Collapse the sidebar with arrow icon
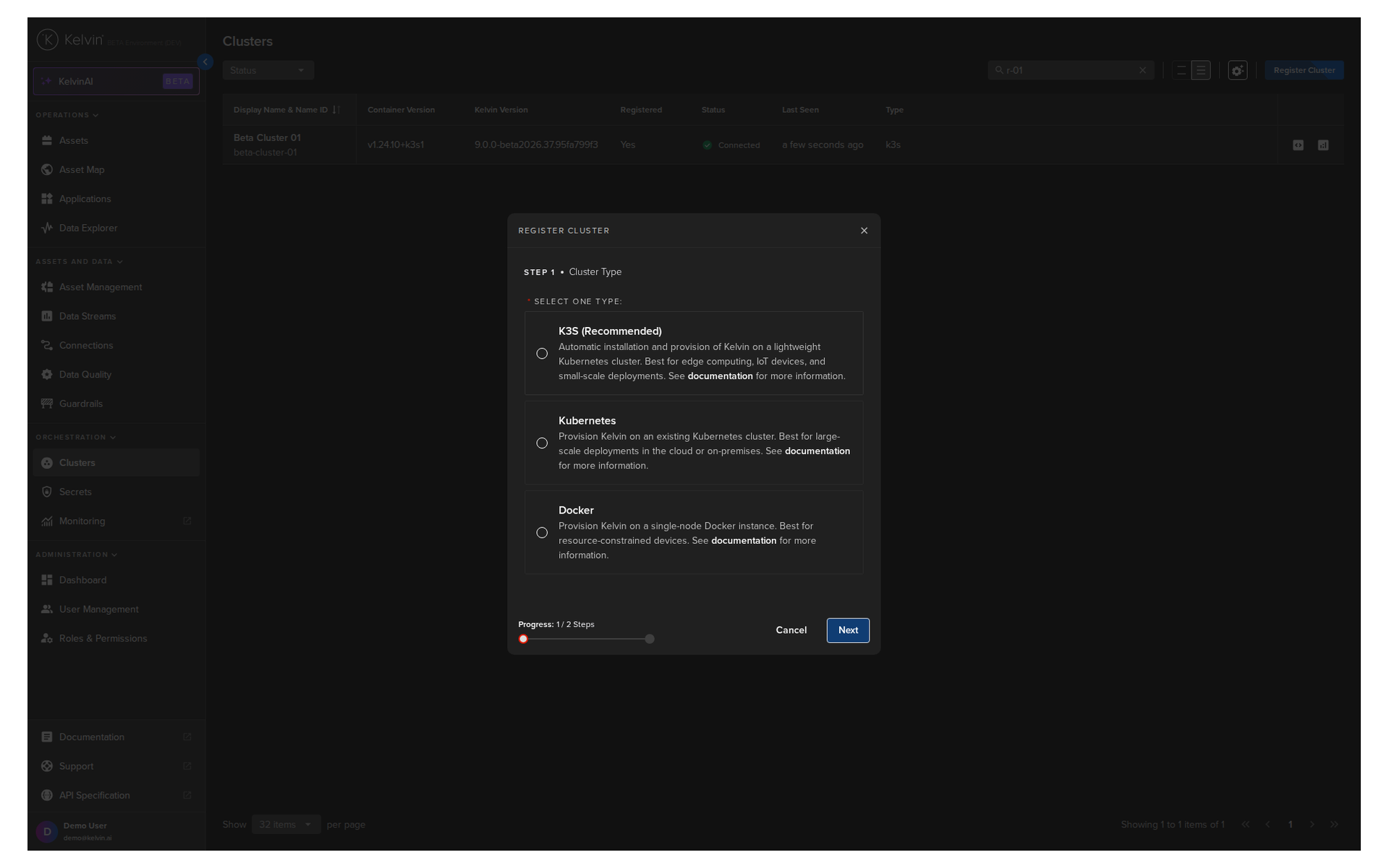This screenshot has height=868, width=1389. [x=205, y=62]
